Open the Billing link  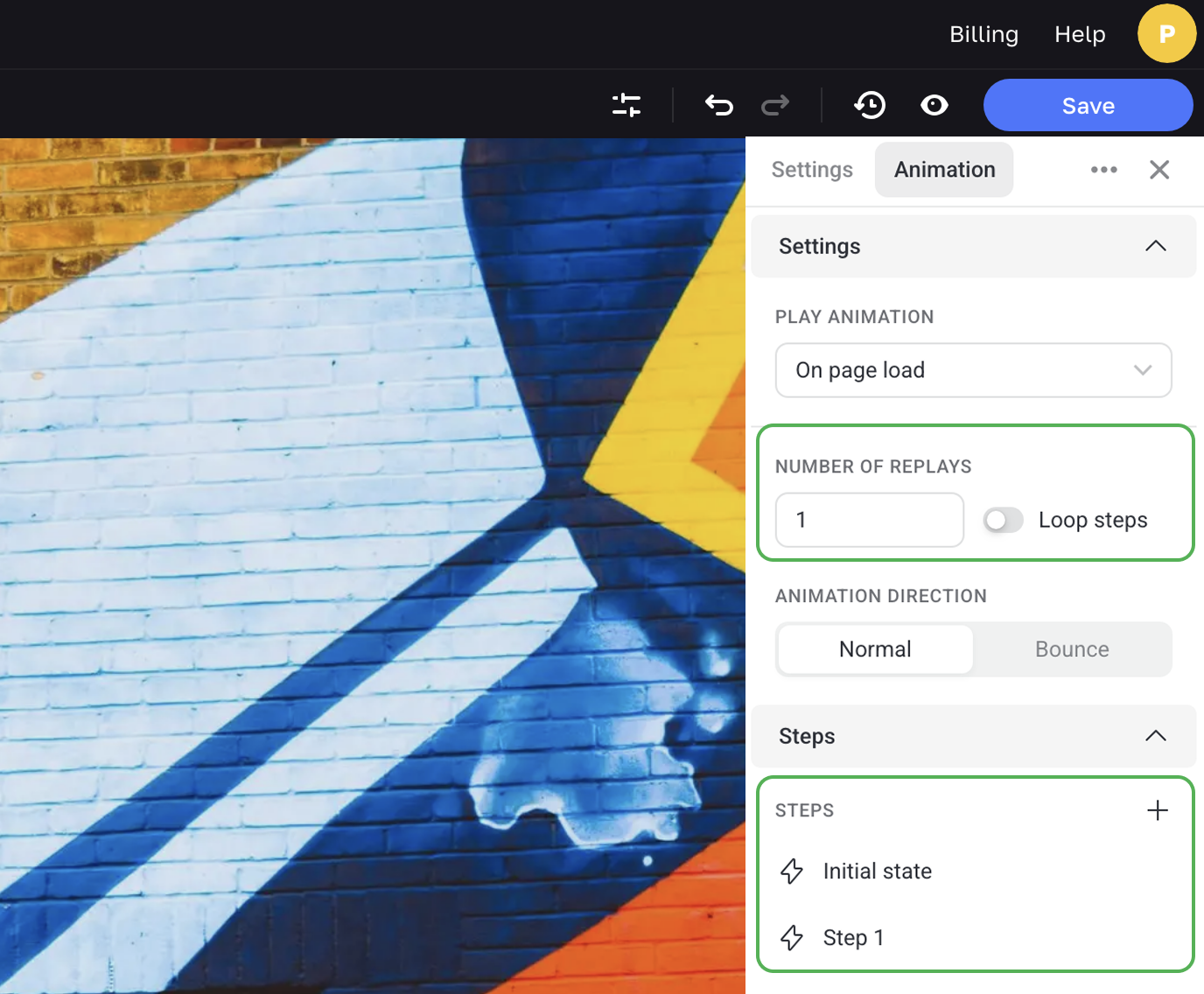983,34
